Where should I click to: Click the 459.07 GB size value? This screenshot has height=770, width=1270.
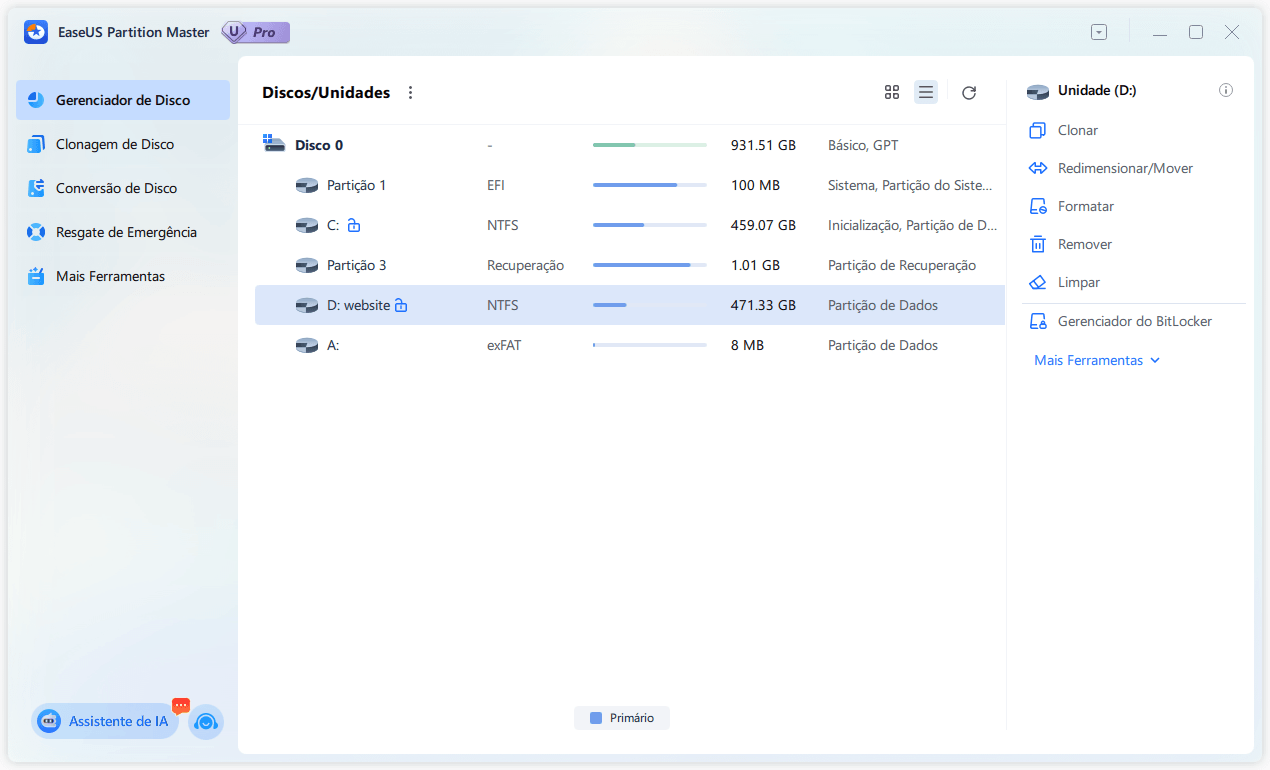tap(763, 225)
